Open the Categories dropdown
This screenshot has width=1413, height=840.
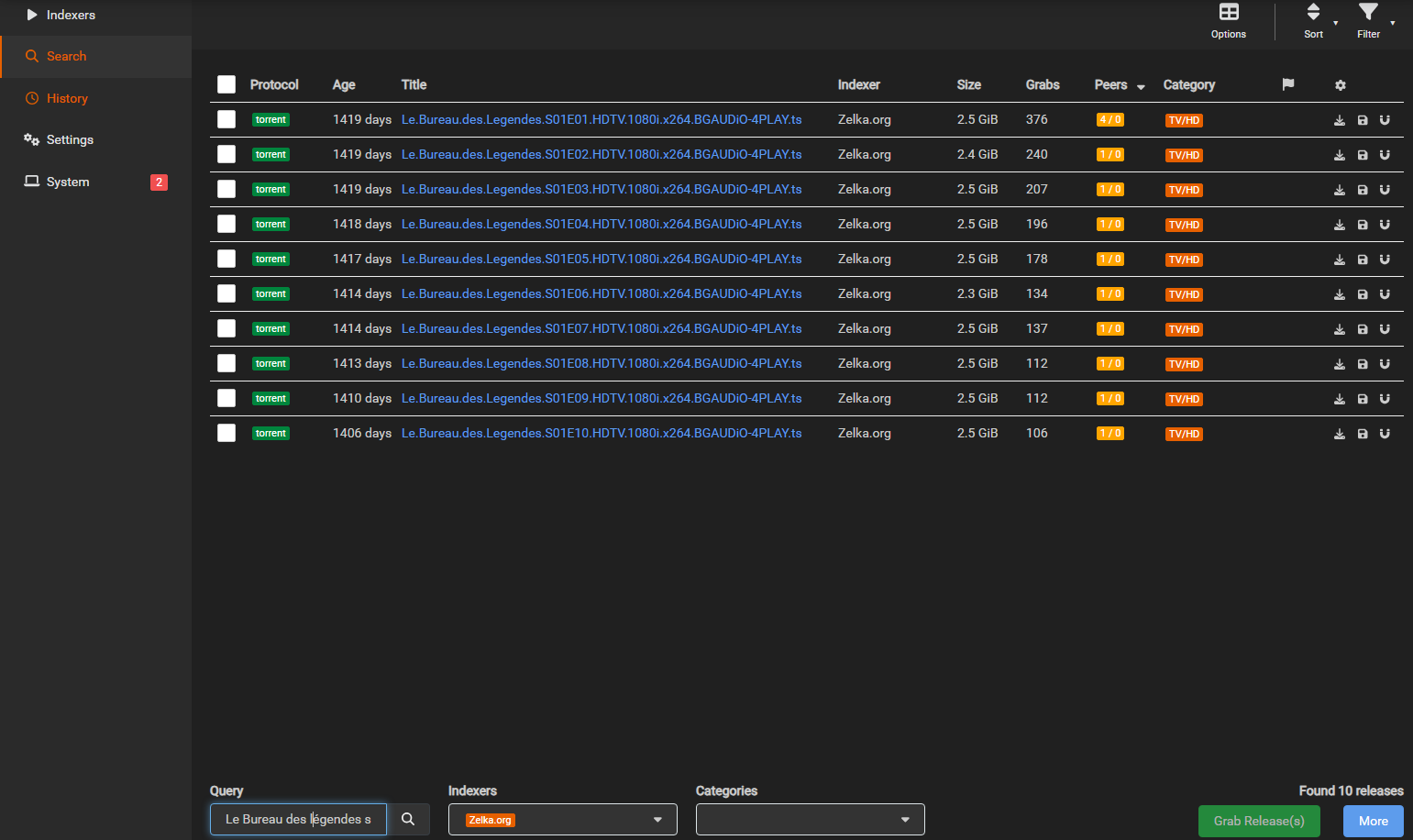coord(810,820)
